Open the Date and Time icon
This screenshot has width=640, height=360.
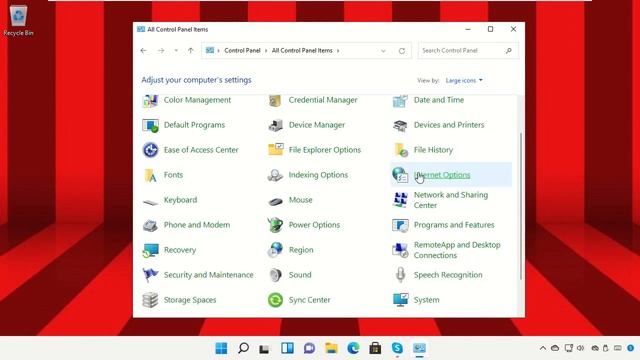click(x=400, y=100)
